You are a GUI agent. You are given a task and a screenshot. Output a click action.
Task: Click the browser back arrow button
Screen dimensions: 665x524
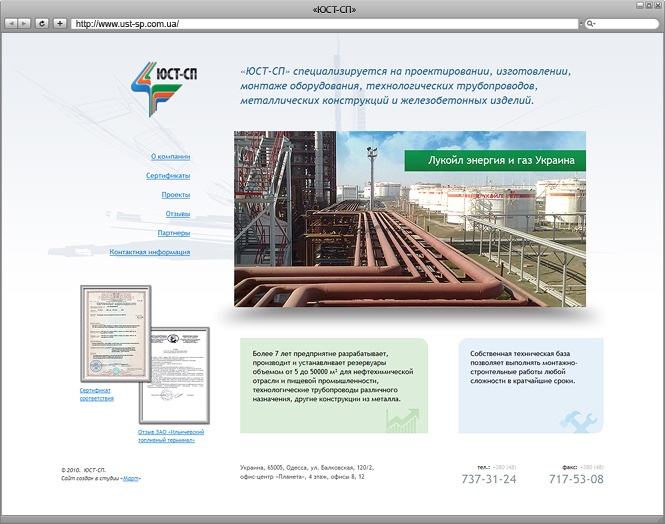11,24
